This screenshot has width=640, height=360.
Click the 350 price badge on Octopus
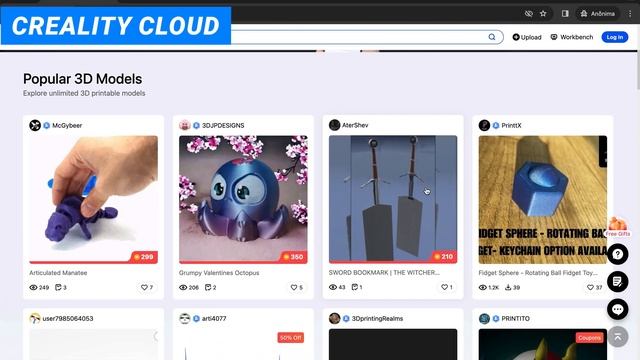coord(293,257)
